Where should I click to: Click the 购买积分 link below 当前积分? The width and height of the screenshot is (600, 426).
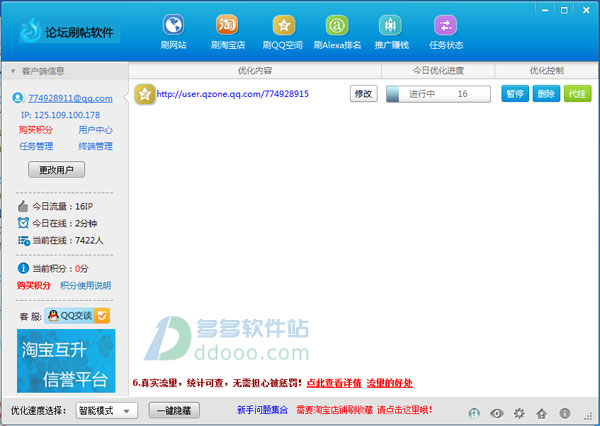click(34, 286)
